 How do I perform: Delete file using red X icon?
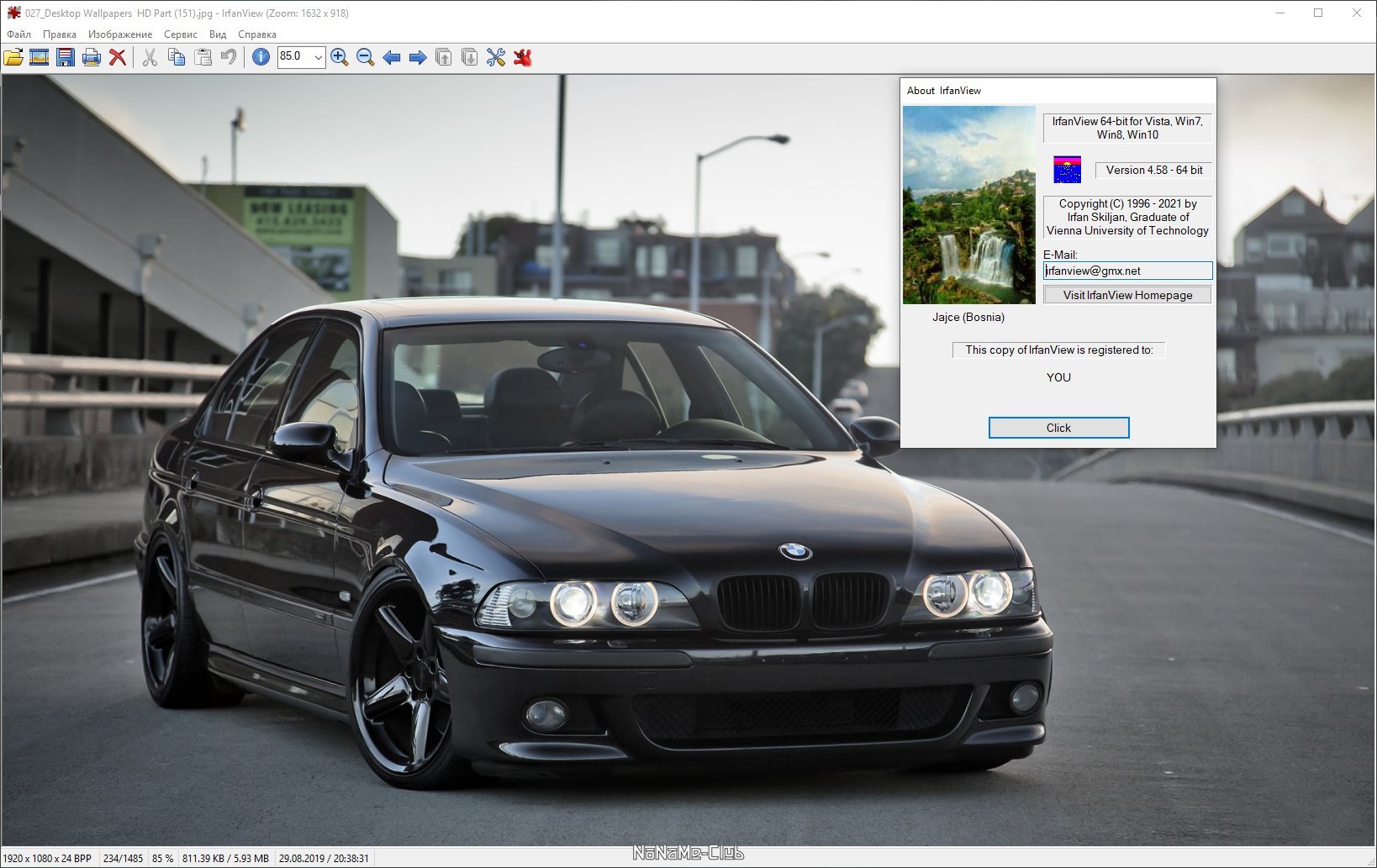tap(118, 57)
